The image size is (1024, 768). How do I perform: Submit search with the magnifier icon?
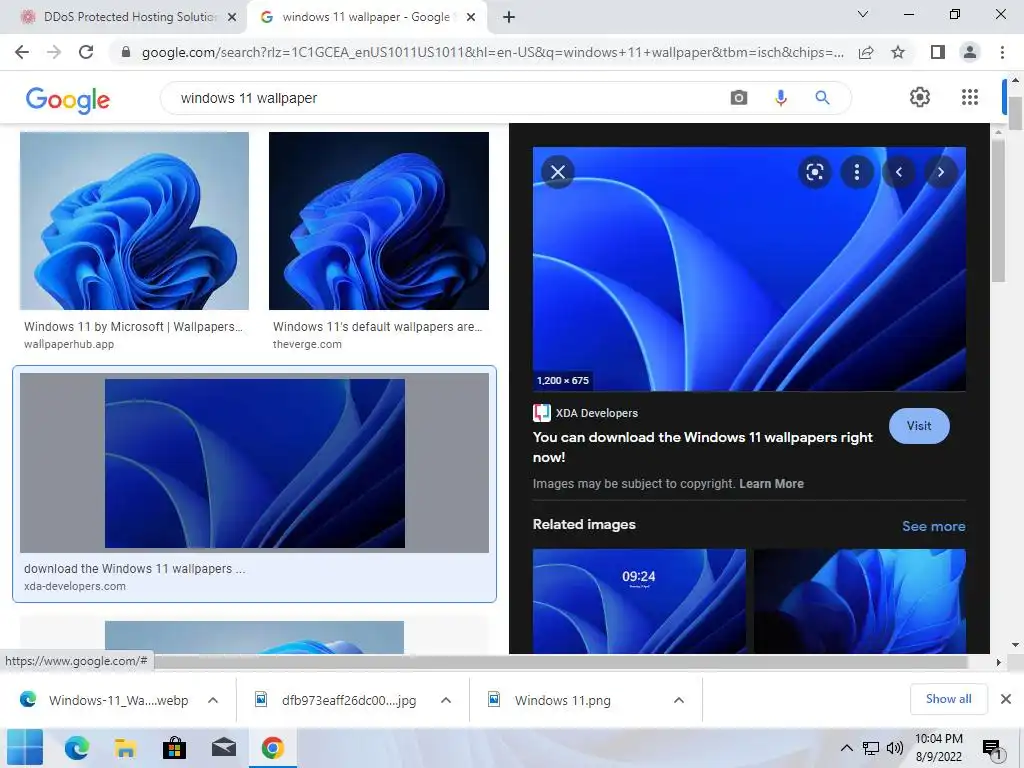pyautogui.click(x=822, y=98)
